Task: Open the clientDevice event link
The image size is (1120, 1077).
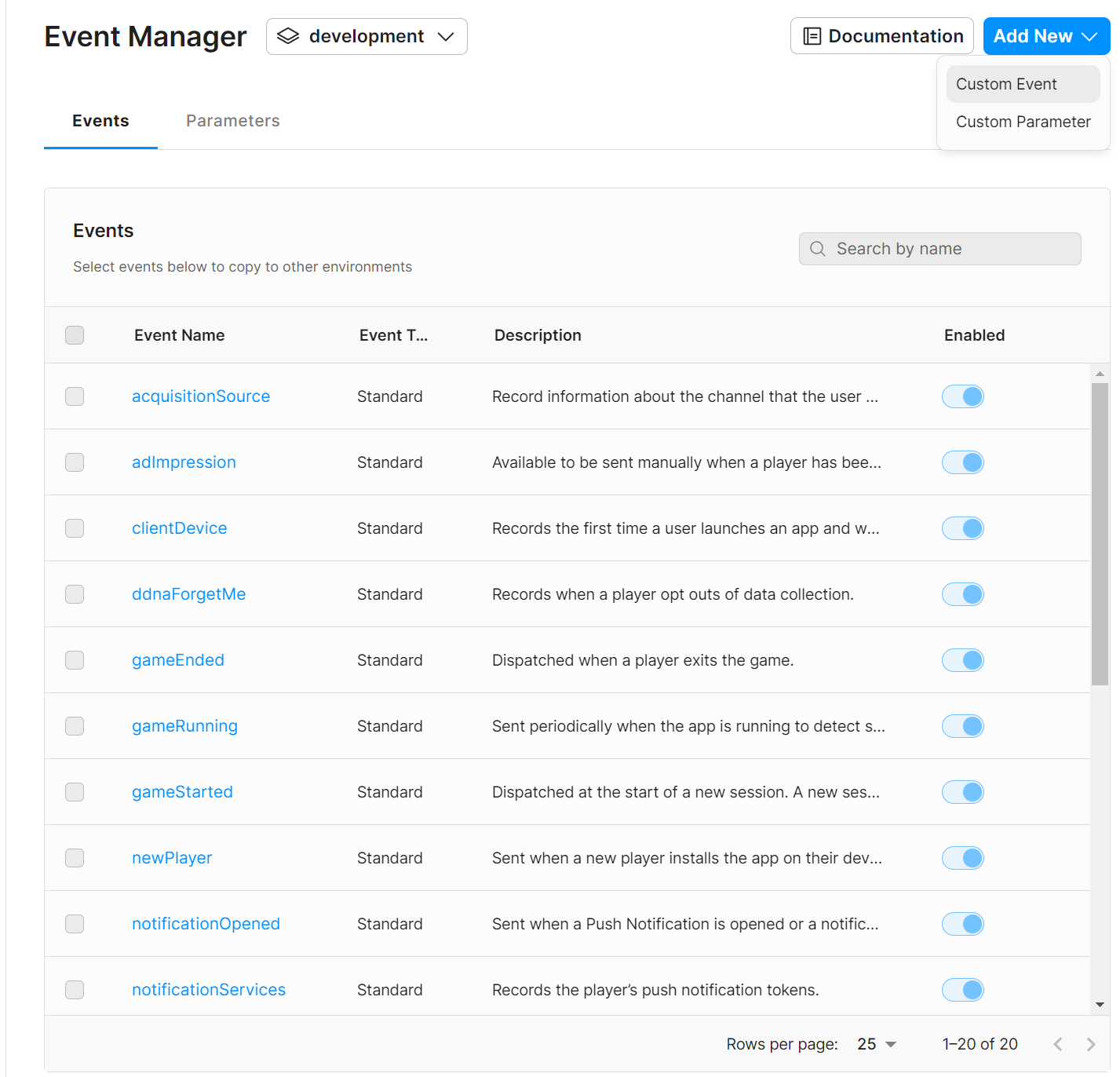Action: pyautogui.click(x=180, y=528)
